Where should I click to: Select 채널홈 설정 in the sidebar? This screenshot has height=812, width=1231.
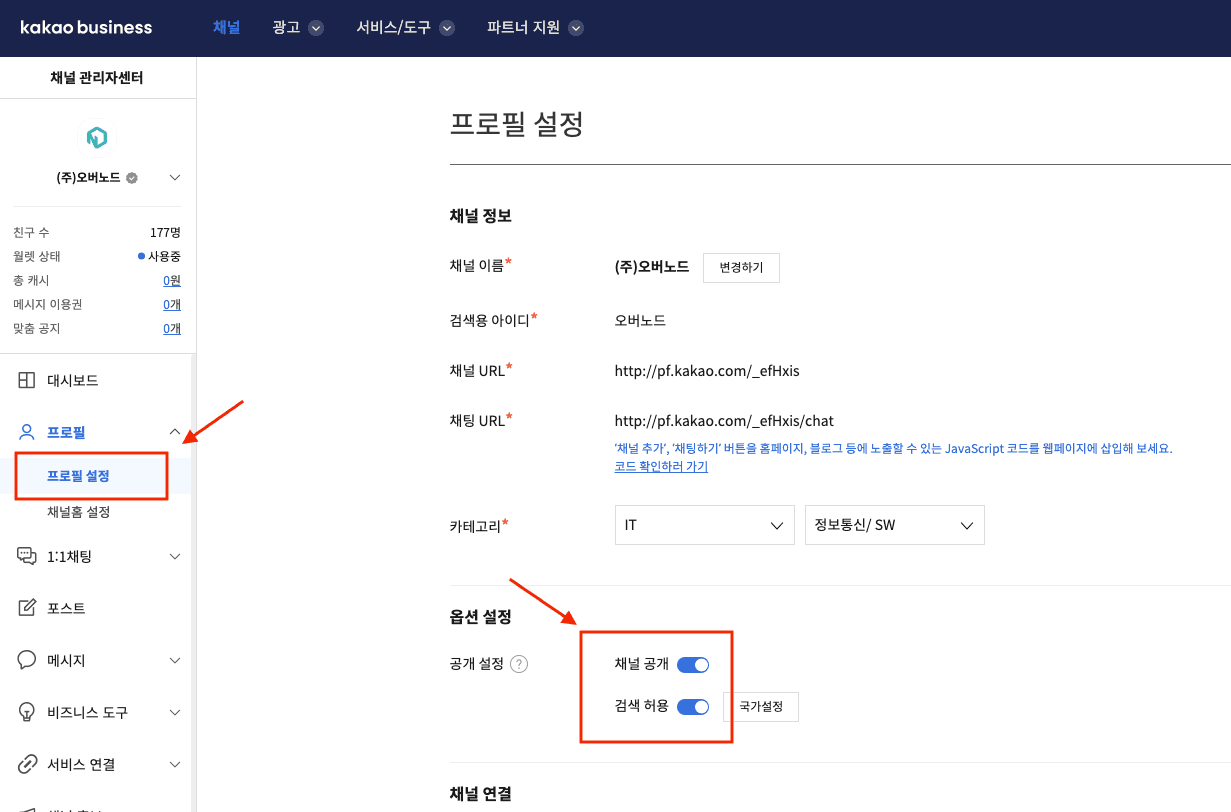(x=79, y=512)
